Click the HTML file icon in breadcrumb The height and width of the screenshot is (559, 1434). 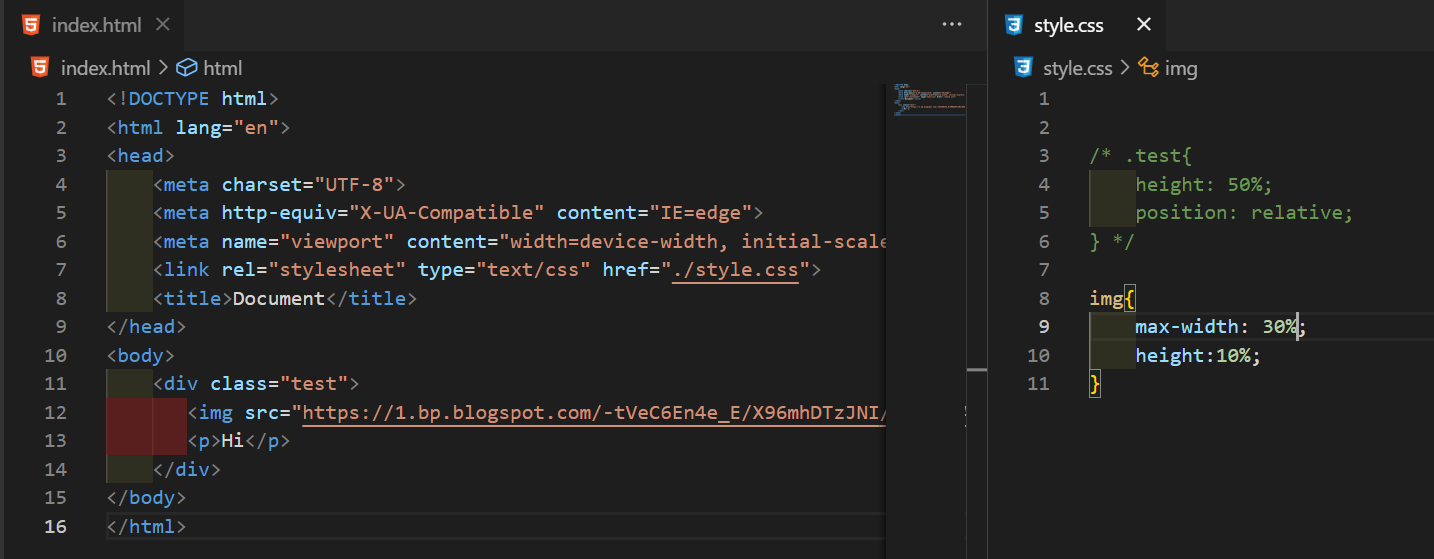[40, 68]
